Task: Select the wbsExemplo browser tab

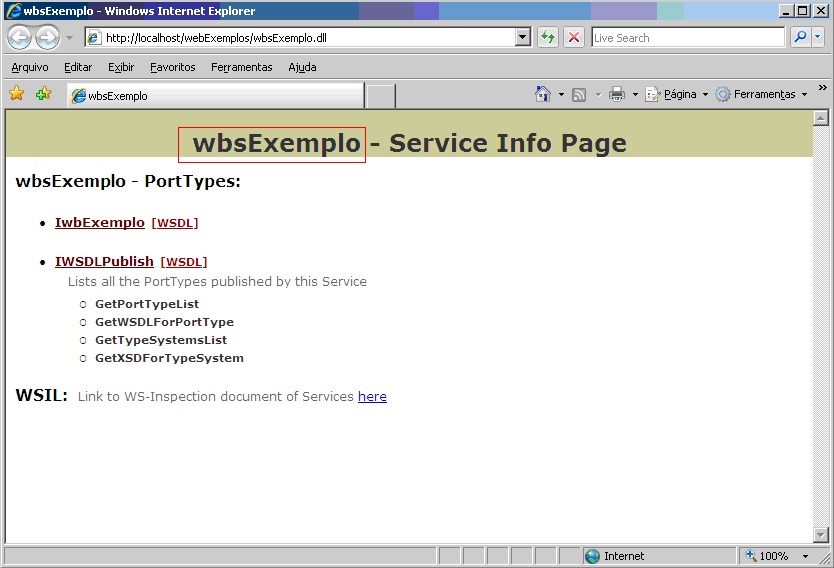Action: pyautogui.click(x=215, y=96)
